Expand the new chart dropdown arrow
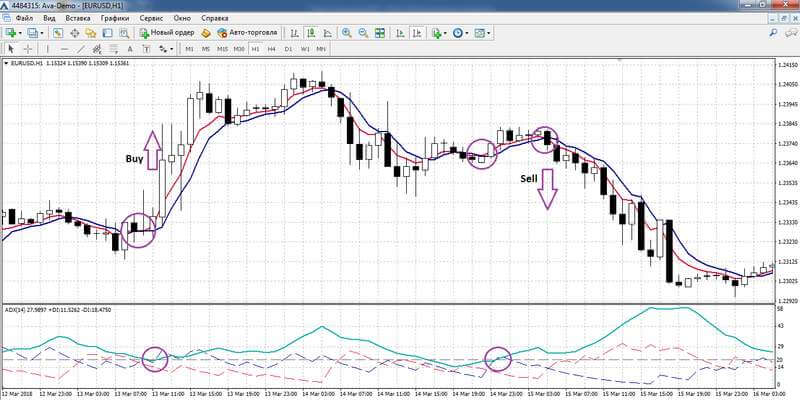Image resolution: width=800 pixels, height=400 pixels. coord(20,33)
